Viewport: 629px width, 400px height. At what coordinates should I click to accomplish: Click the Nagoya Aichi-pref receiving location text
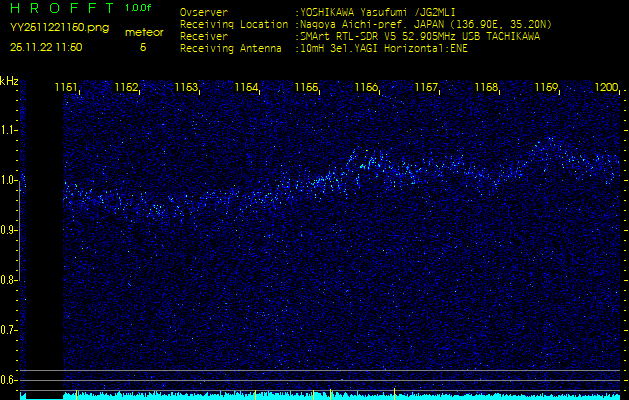pyautogui.click(x=422, y=24)
